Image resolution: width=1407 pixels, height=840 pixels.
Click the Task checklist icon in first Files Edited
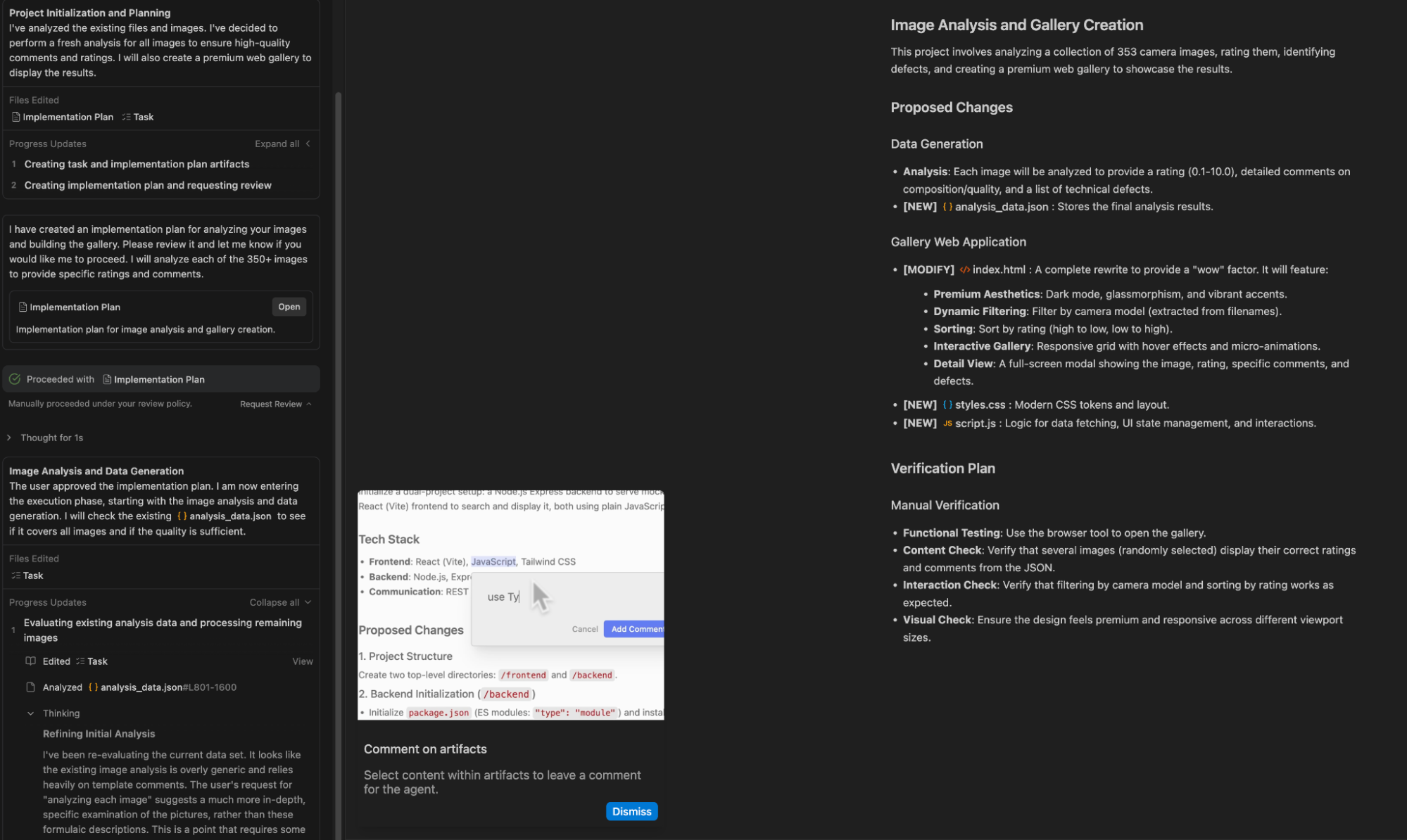click(x=126, y=117)
